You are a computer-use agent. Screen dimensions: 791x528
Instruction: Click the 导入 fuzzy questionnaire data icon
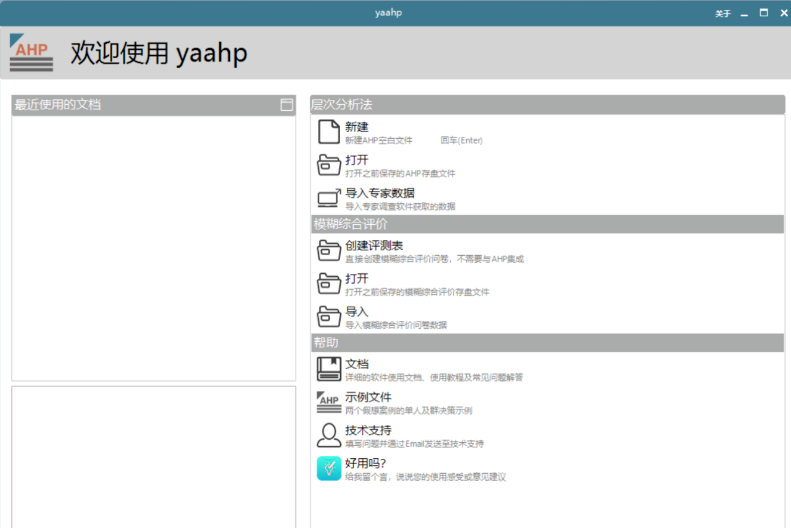329,317
